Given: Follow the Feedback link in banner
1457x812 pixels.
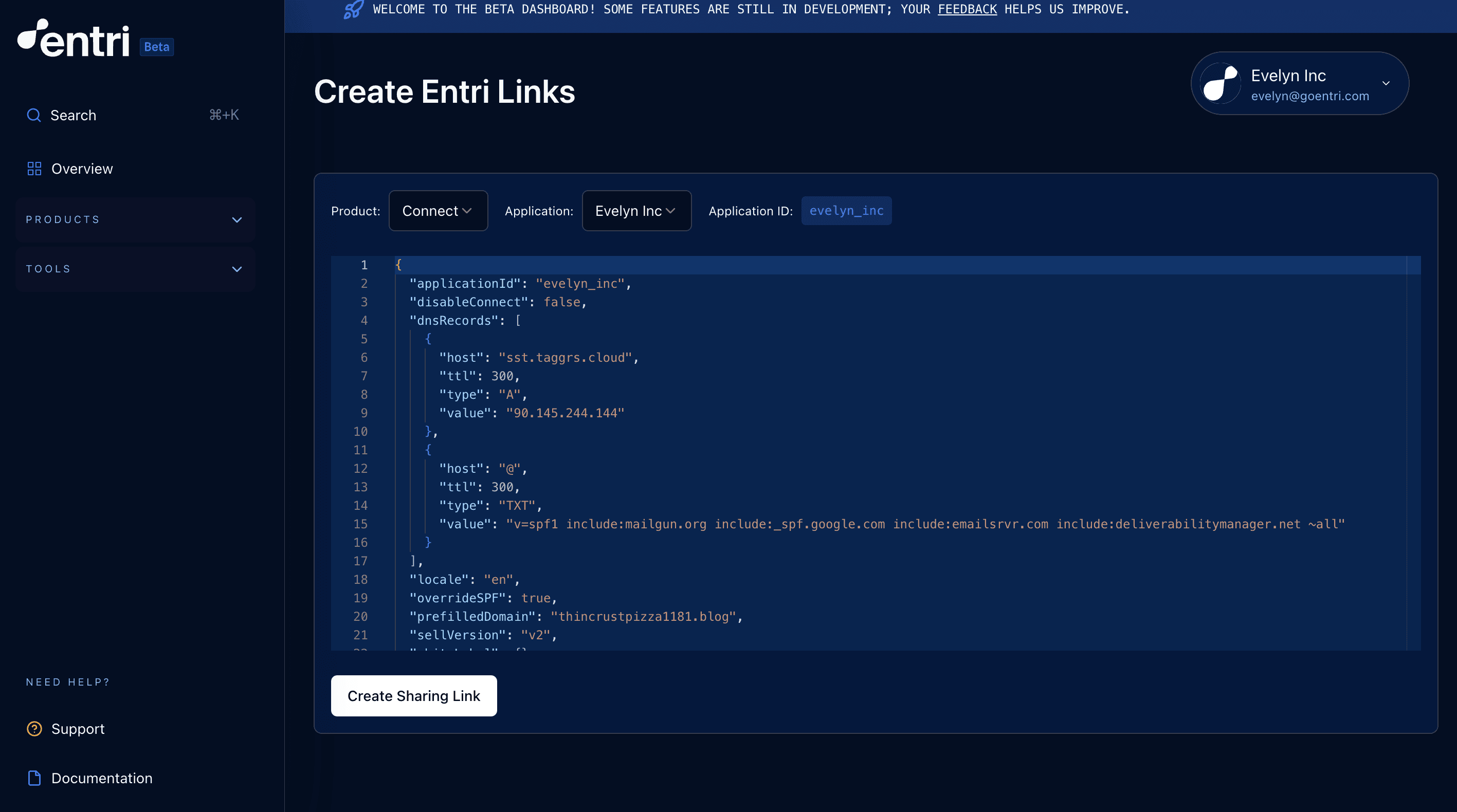Looking at the screenshot, I should [x=967, y=10].
